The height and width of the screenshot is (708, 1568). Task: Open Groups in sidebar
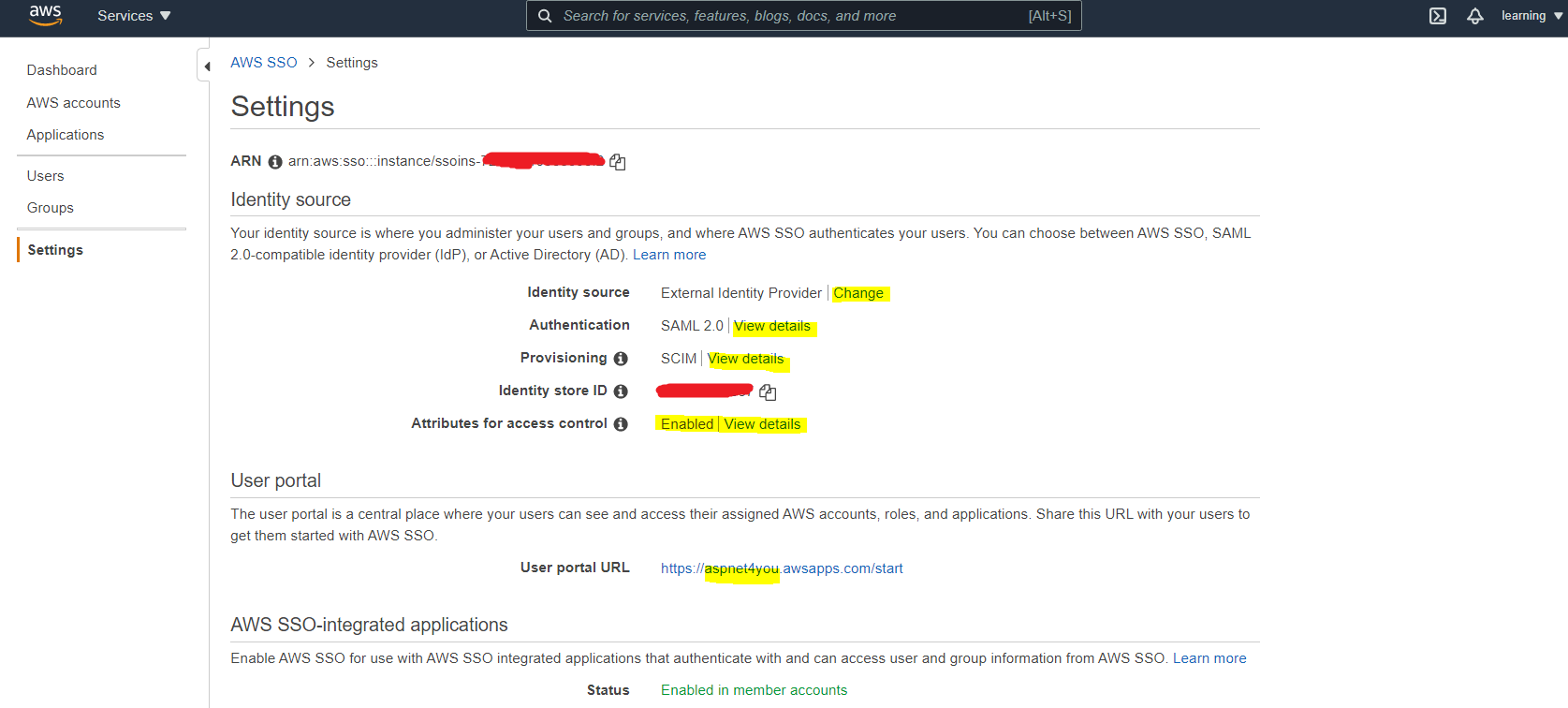pyautogui.click(x=51, y=208)
